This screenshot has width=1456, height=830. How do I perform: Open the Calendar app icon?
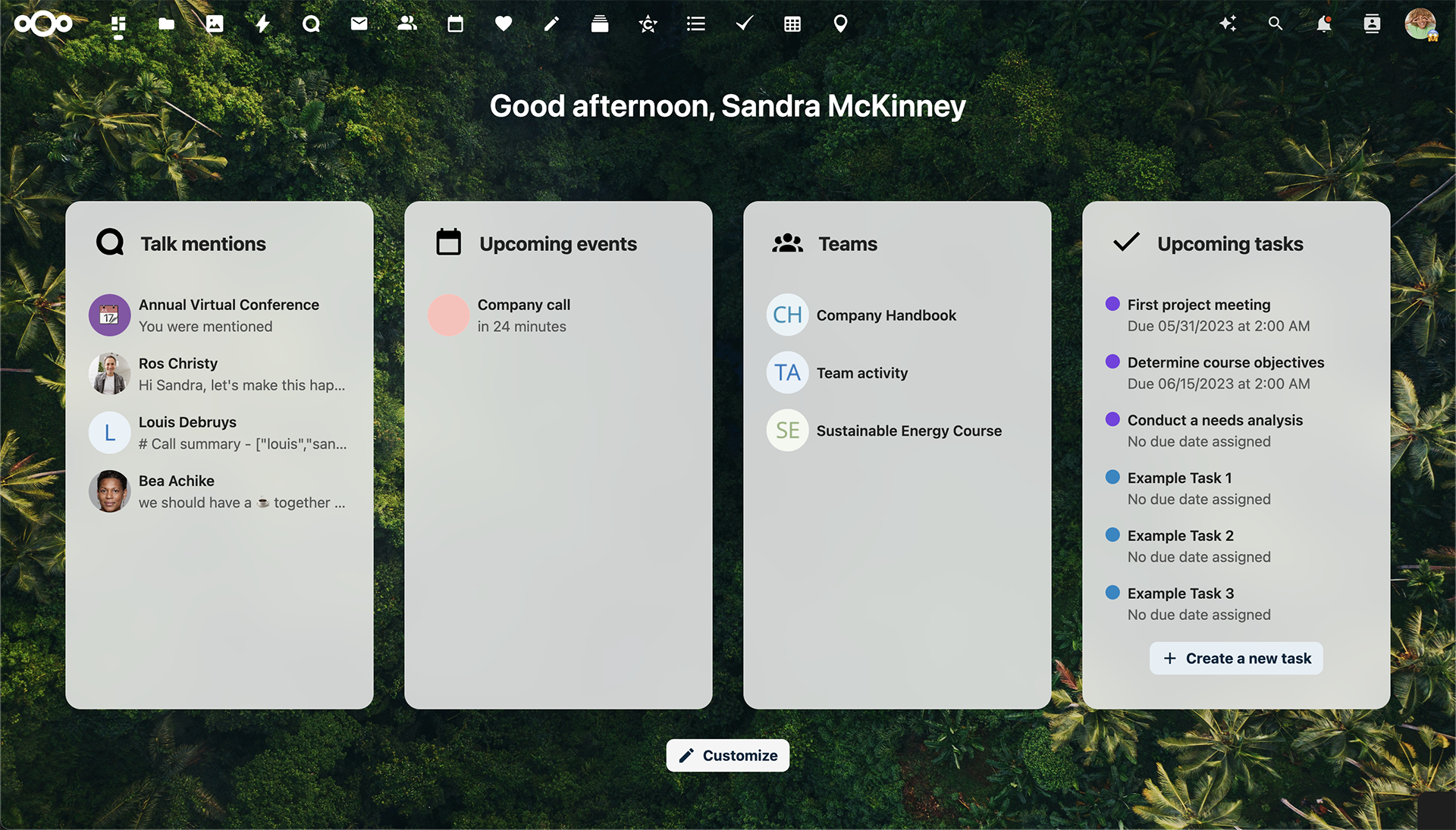tap(455, 22)
